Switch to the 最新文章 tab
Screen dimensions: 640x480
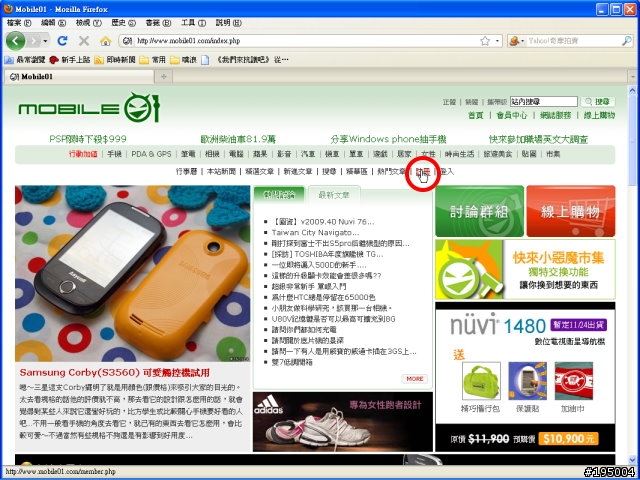click(x=334, y=195)
